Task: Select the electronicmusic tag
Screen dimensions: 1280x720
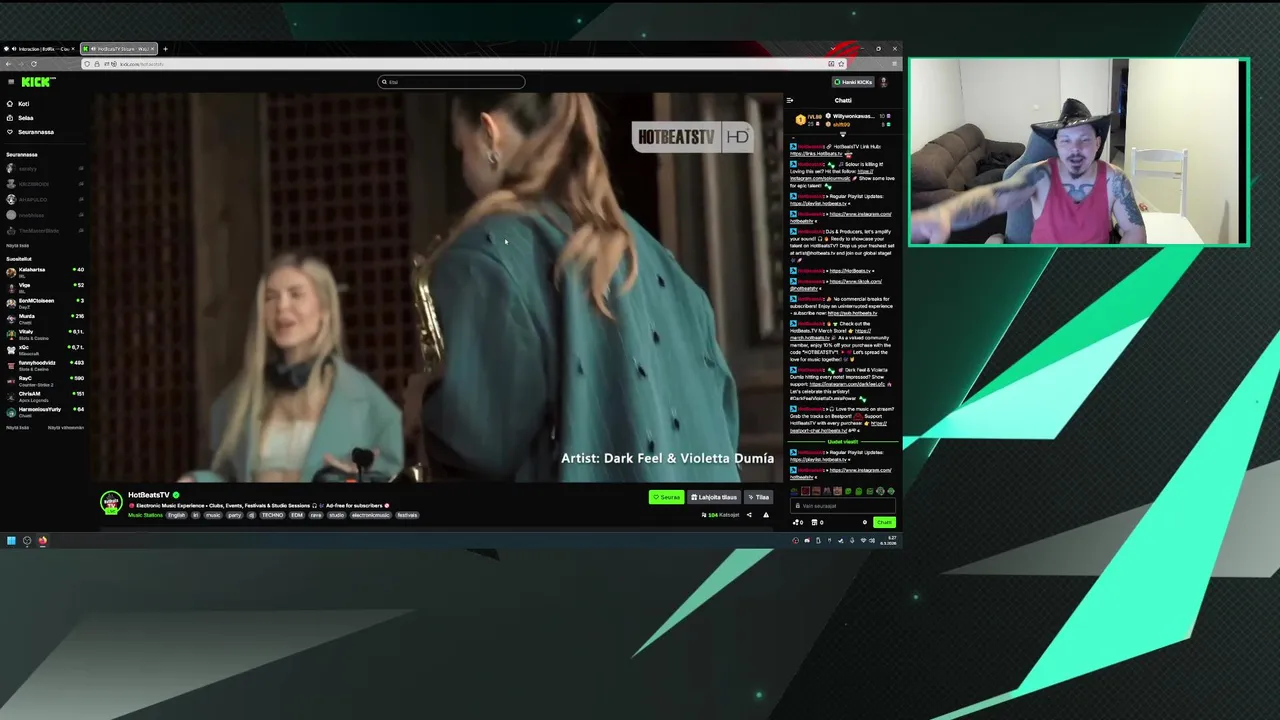Action: [x=370, y=515]
